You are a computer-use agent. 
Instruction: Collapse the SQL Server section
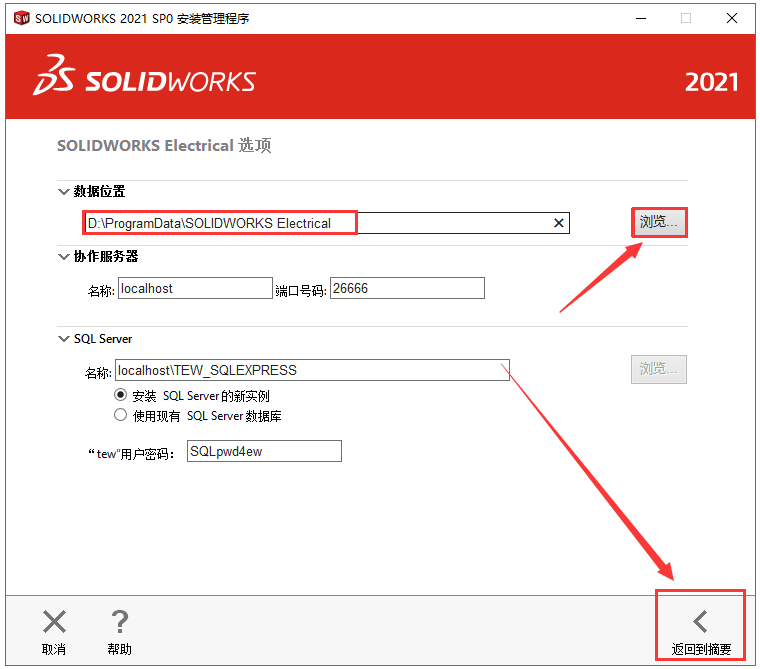(x=63, y=338)
